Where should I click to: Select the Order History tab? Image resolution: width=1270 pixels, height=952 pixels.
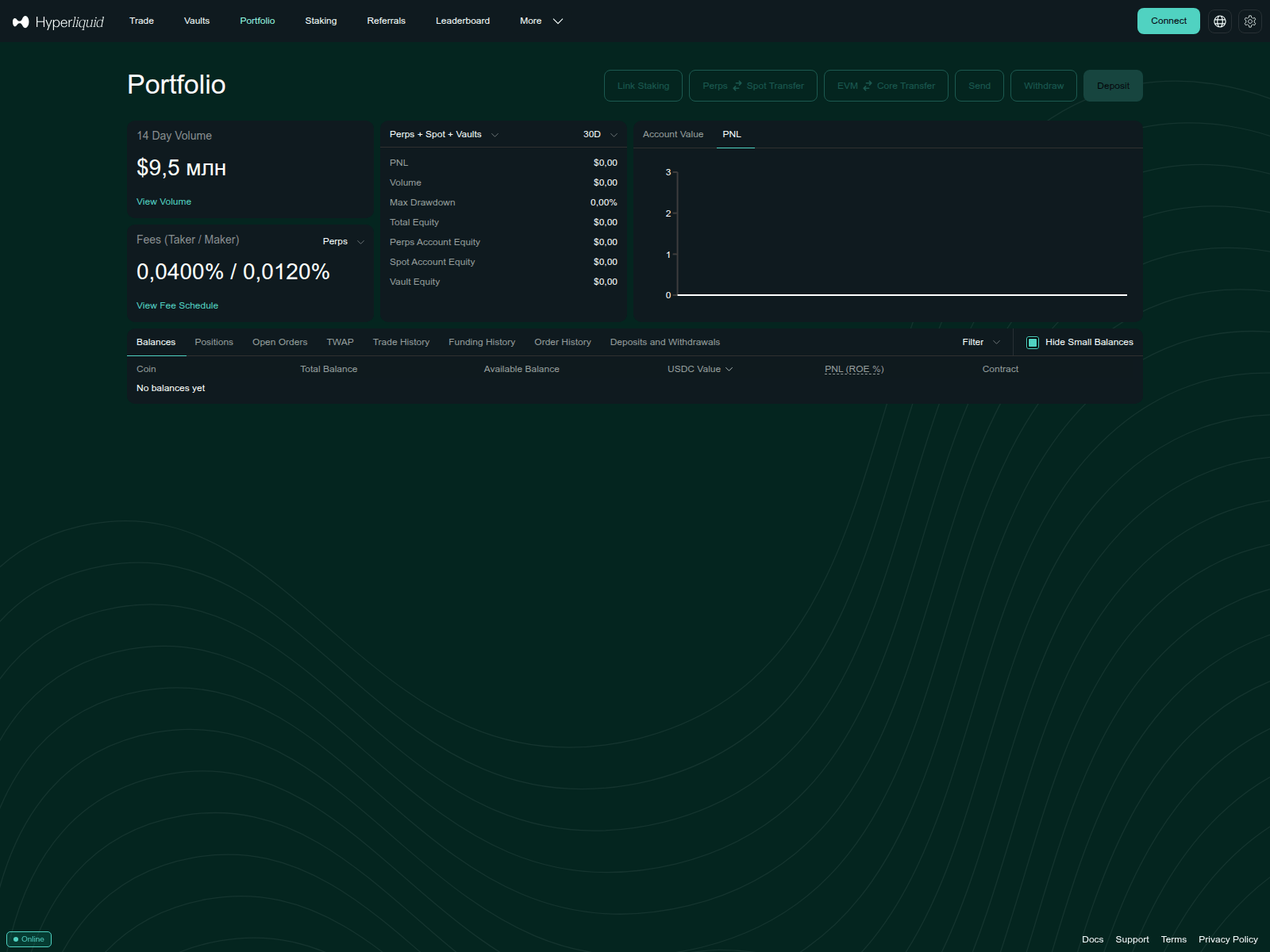563,343
